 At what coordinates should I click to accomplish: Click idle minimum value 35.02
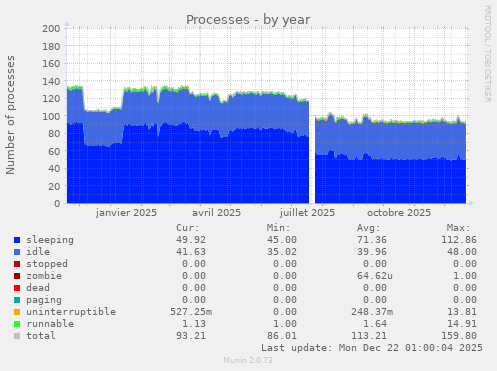[x=282, y=252]
